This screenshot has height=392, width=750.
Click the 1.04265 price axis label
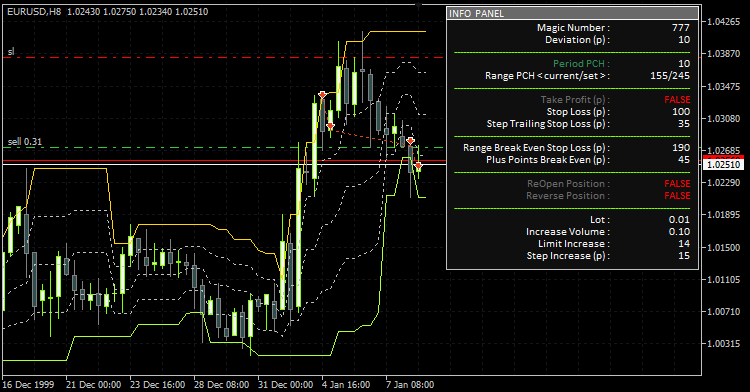pos(724,22)
